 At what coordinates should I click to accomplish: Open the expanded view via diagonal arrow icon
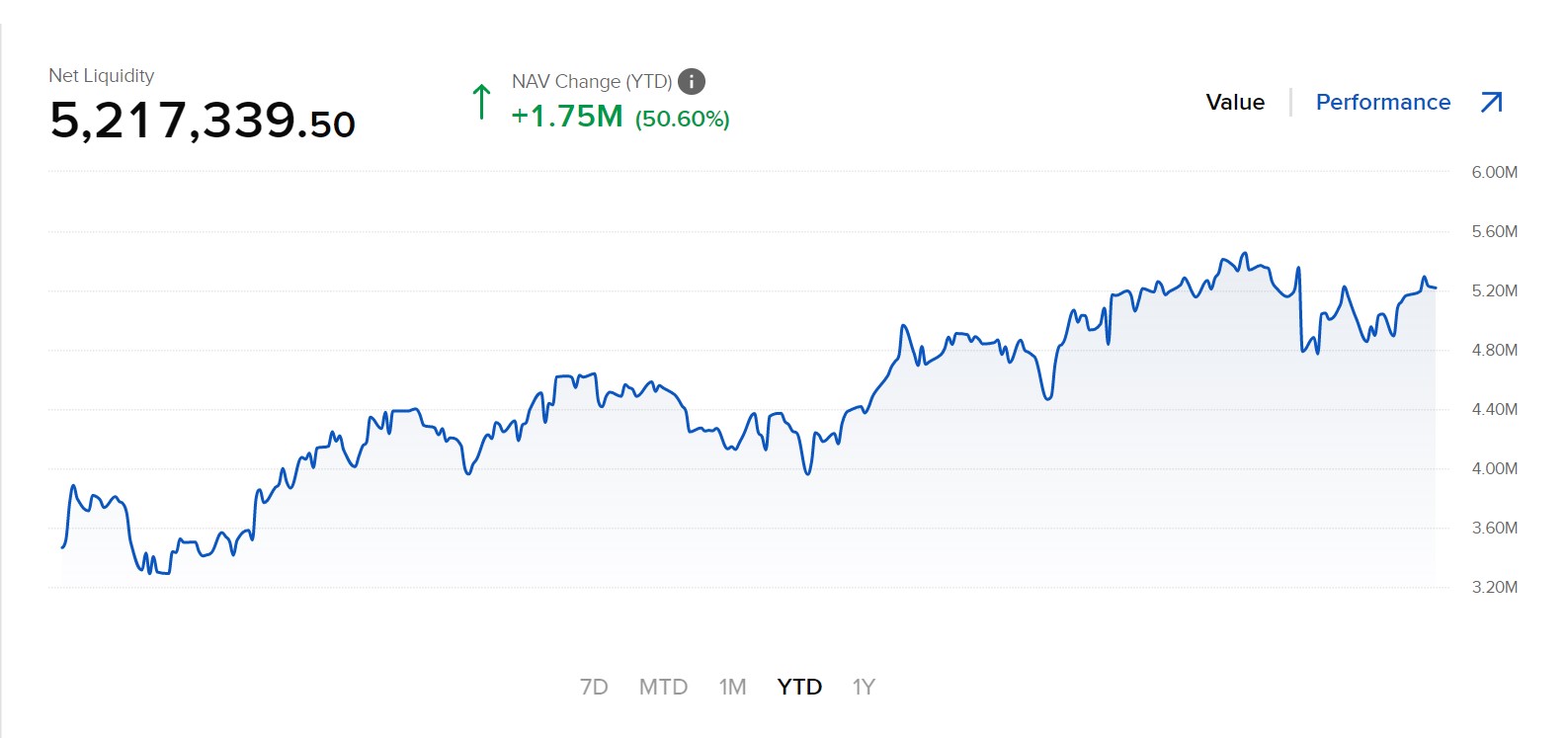coord(1491,102)
